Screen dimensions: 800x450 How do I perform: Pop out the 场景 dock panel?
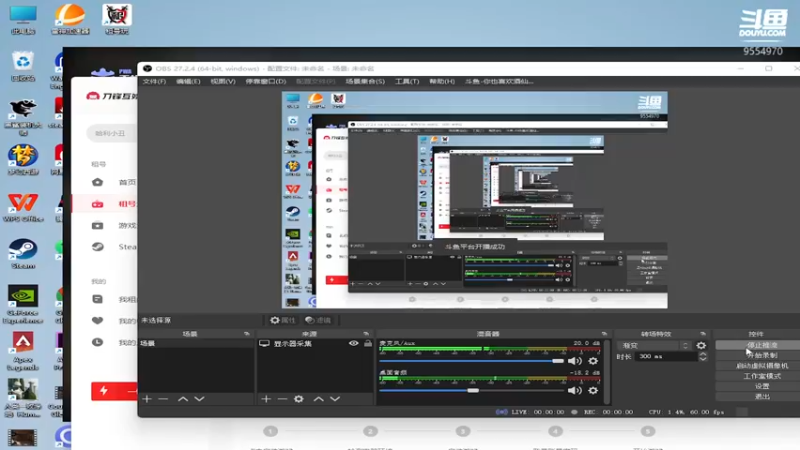(247, 334)
